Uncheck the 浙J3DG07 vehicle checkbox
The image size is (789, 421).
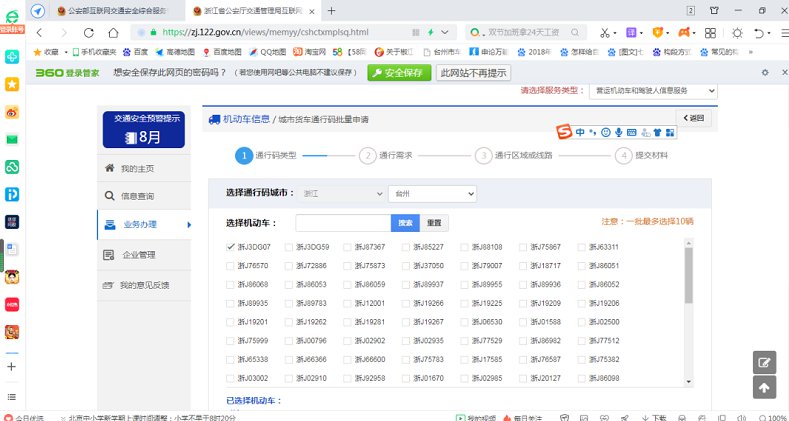pyautogui.click(x=231, y=247)
